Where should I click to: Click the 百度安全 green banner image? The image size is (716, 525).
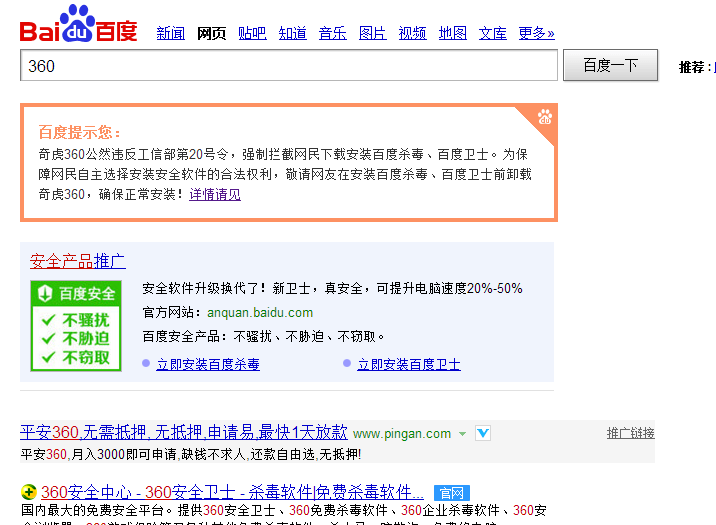pos(76,326)
